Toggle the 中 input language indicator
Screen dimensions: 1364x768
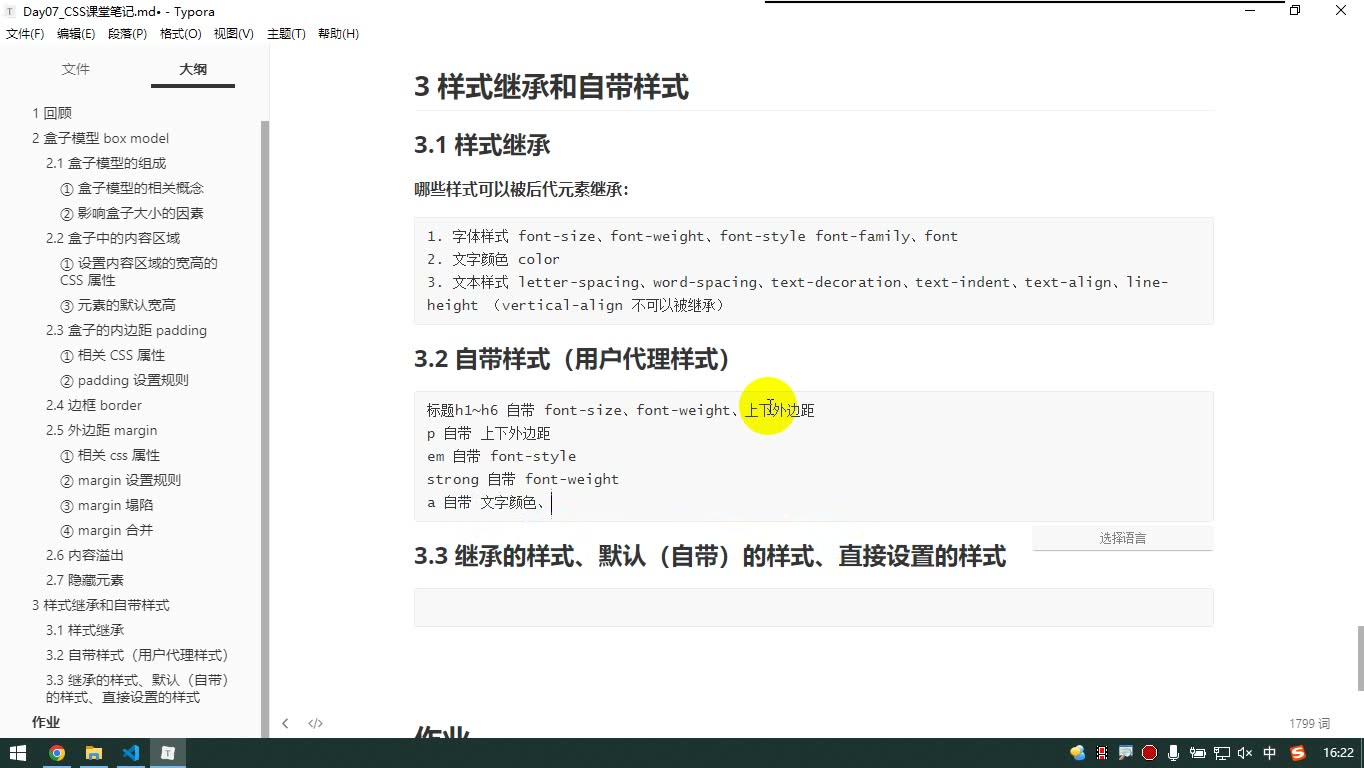[1270, 753]
